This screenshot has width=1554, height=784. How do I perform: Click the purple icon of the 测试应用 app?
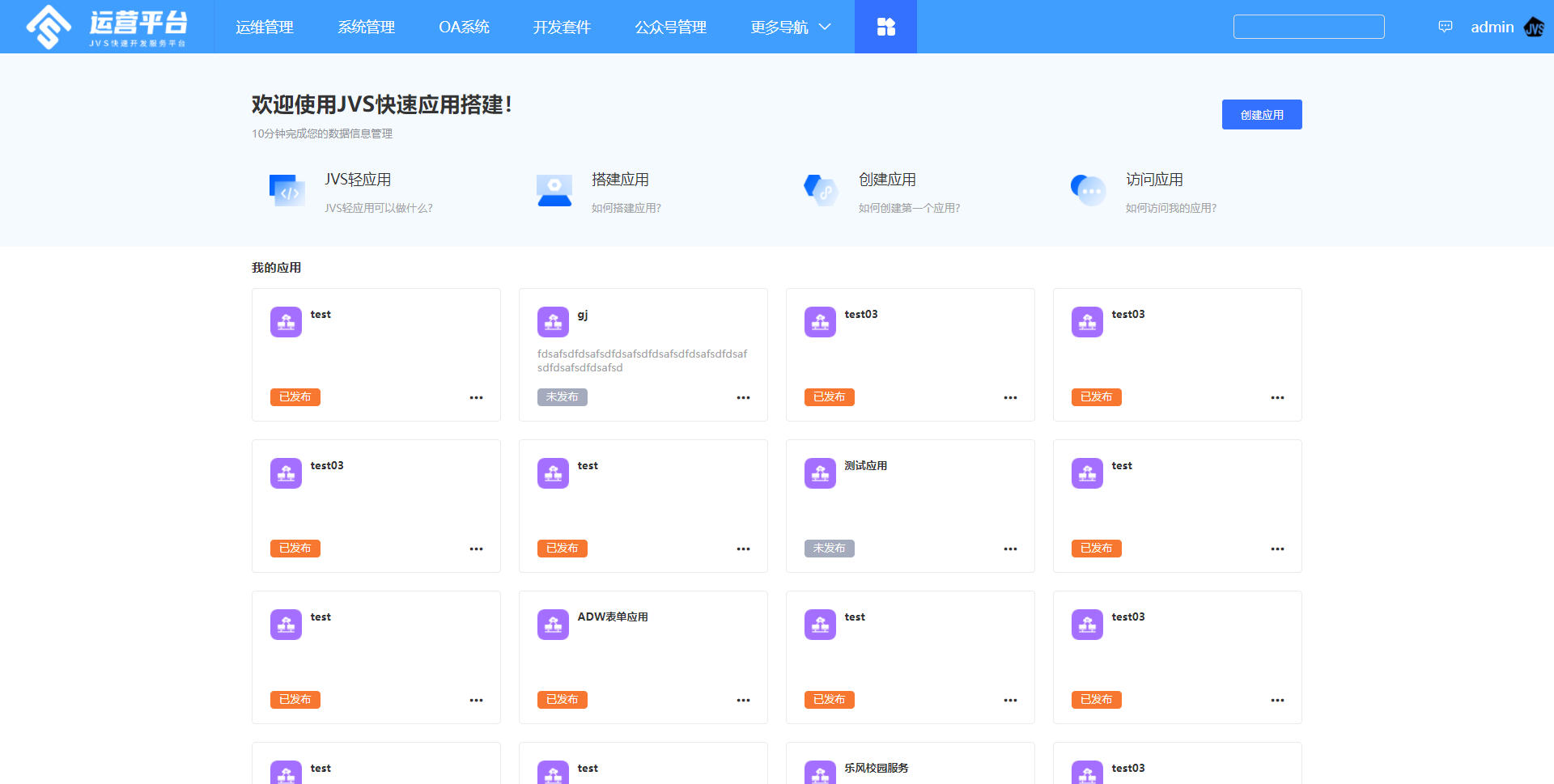[x=820, y=473]
